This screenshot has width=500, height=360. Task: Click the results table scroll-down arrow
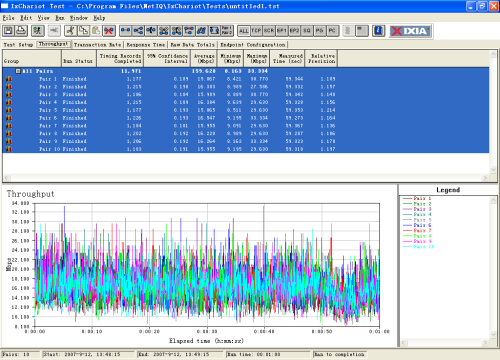493,169
